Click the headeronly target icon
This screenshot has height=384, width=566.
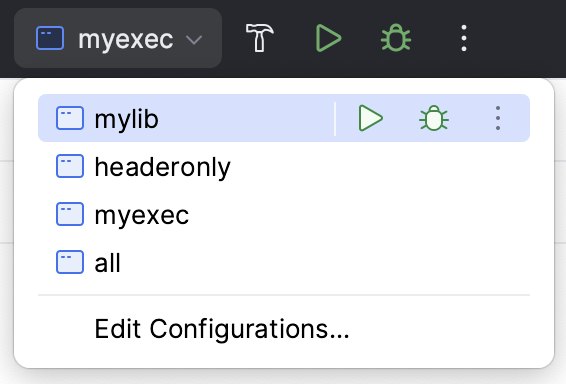tap(70, 166)
